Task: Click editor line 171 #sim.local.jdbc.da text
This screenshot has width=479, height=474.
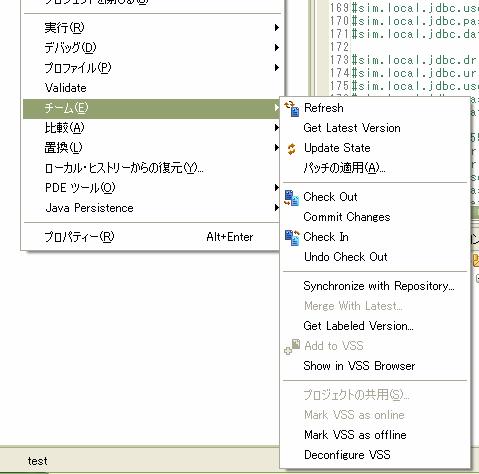Action: pyautogui.click(x=415, y=34)
